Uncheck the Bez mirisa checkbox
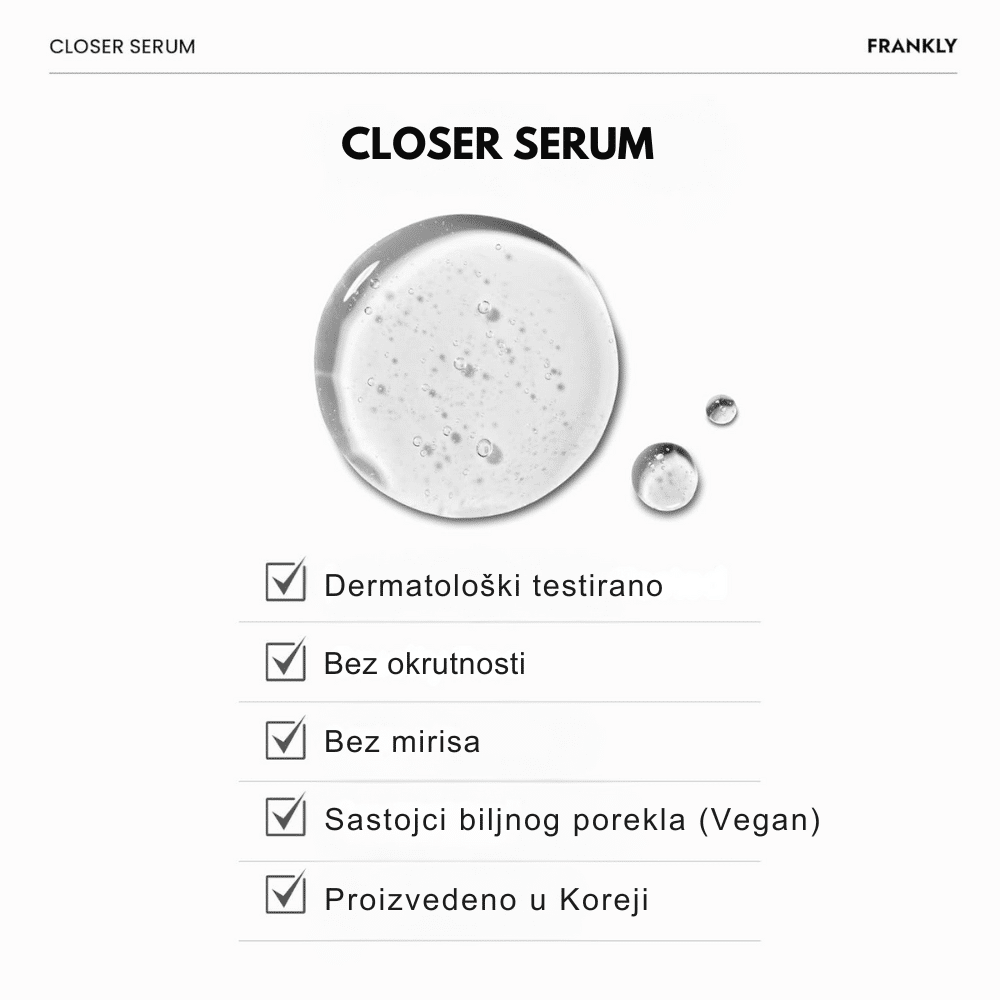The height and width of the screenshot is (1000, 1000). [285, 740]
